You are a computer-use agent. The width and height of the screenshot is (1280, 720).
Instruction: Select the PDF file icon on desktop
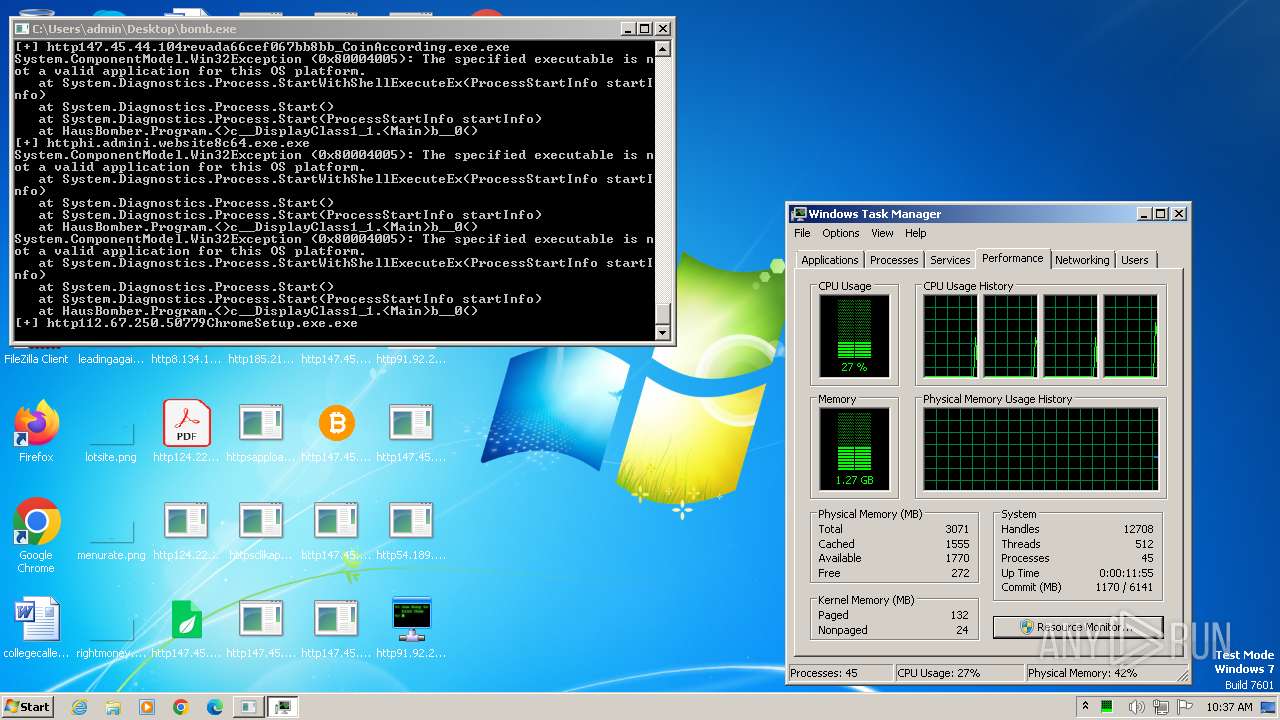click(186, 423)
